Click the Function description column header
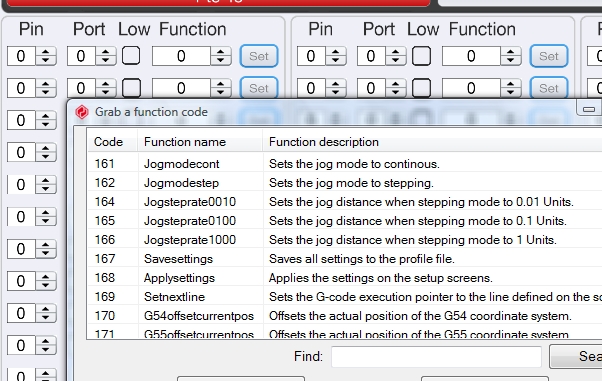 click(x=432, y=142)
